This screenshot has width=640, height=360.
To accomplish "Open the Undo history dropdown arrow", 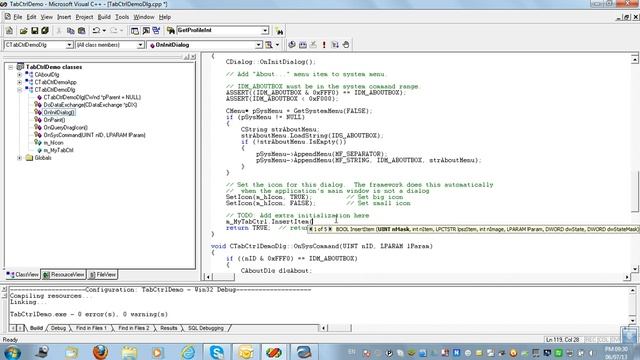I will click(x=104, y=31).
